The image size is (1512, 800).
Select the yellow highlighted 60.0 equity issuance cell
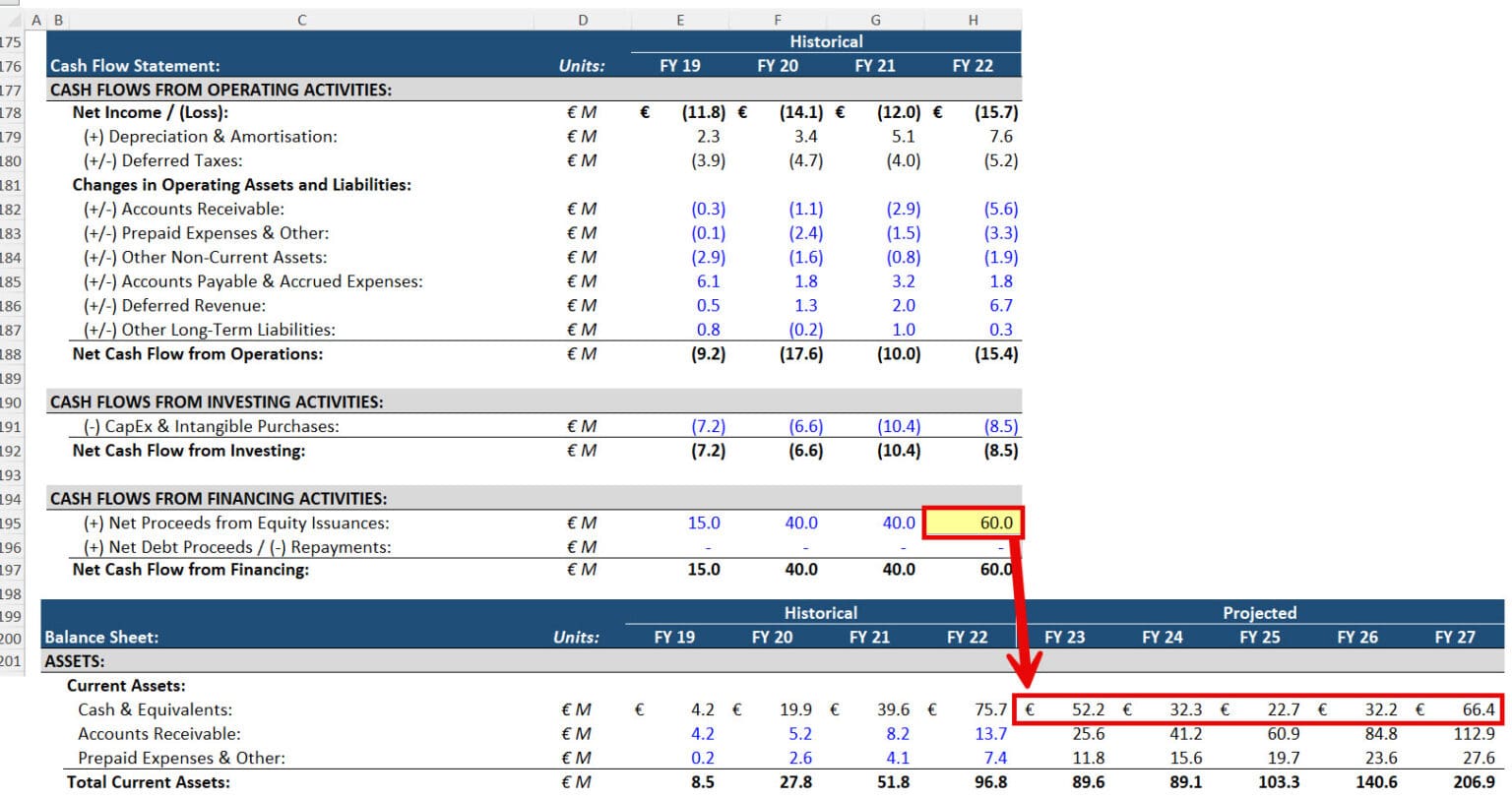pyautogui.click(x=973, y=523)
